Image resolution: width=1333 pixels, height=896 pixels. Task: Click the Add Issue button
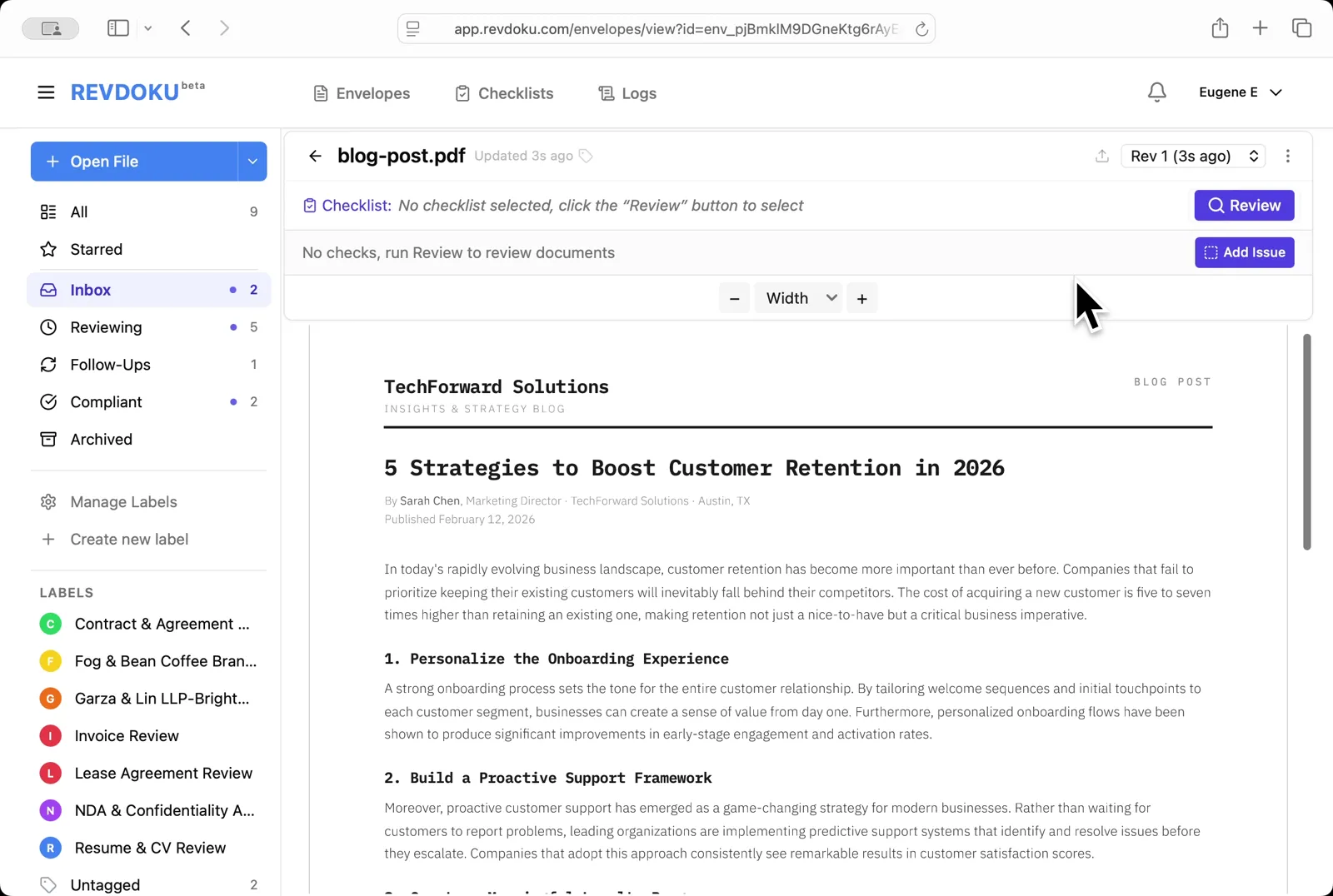pos(1244,252)
